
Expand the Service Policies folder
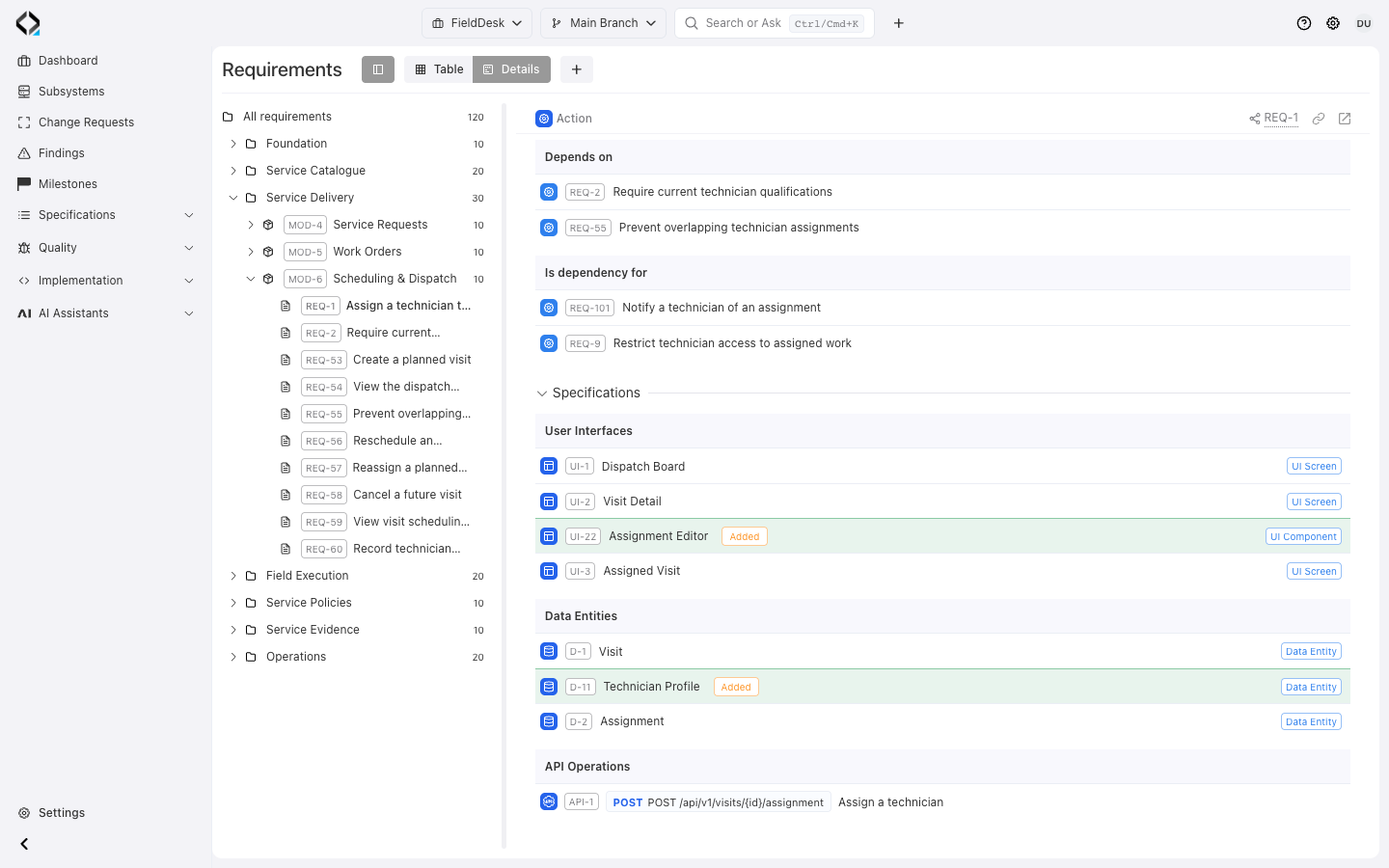click(233, 603)
